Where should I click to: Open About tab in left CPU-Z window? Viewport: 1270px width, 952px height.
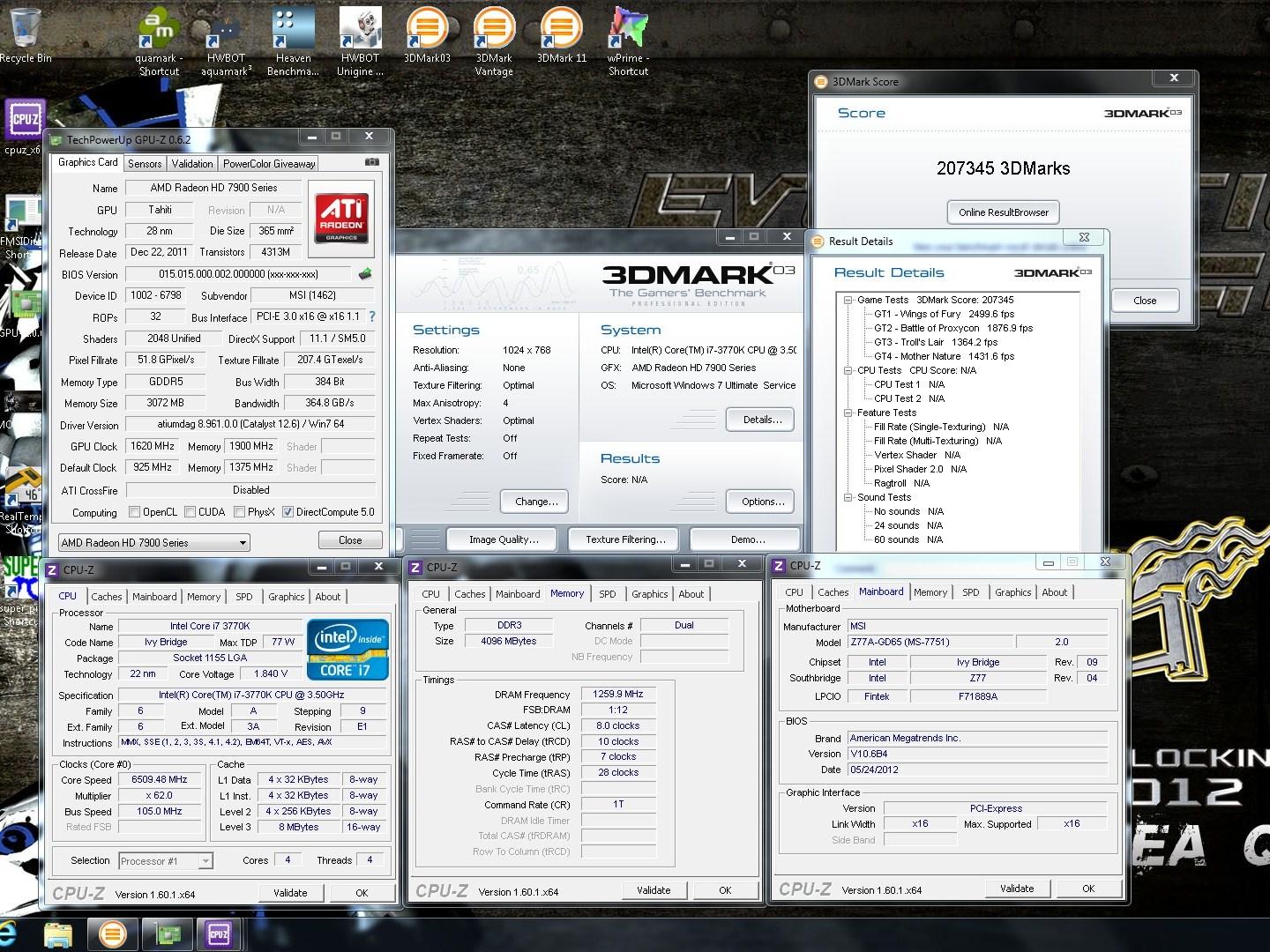click(x=328, y=597)
